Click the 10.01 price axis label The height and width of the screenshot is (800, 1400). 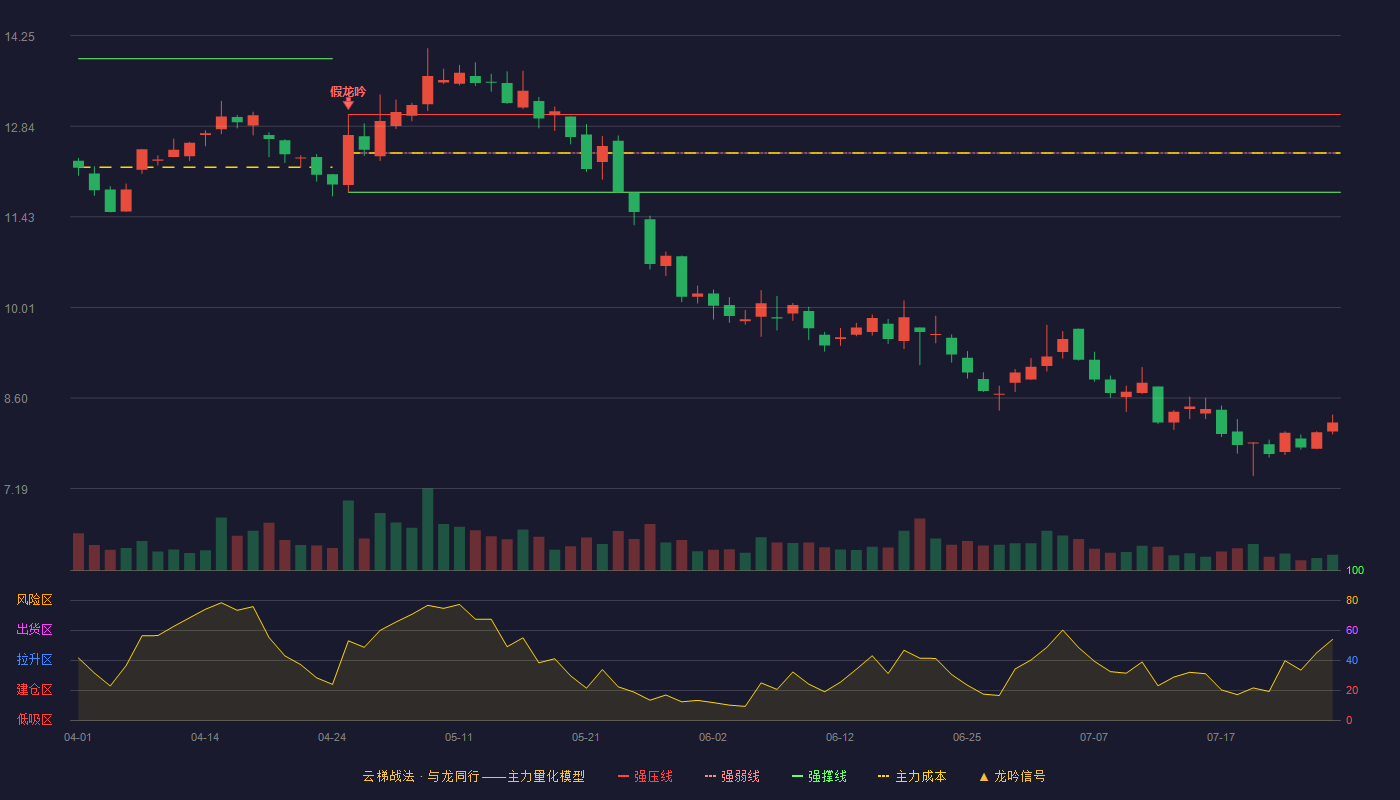click(20, 308)
